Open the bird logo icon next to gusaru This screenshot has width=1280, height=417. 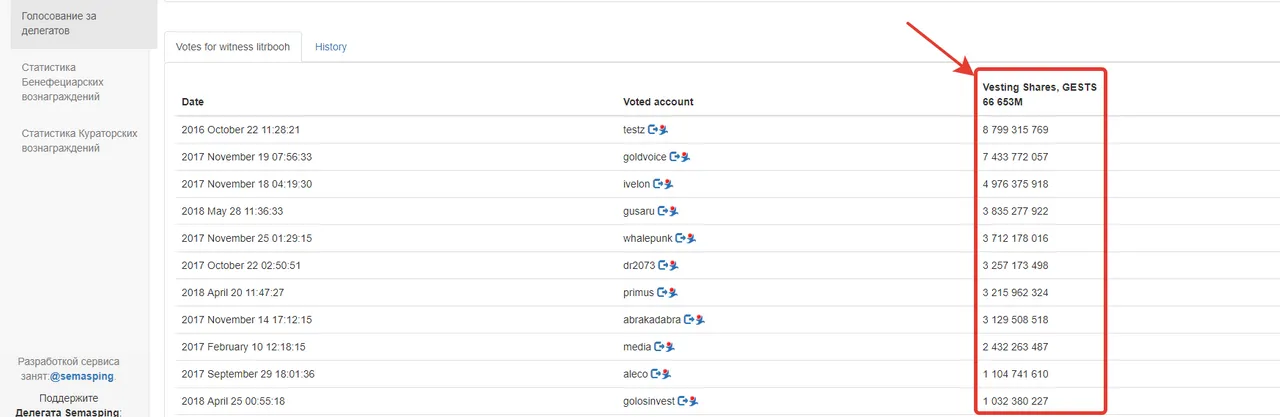[x=675, y=211]
